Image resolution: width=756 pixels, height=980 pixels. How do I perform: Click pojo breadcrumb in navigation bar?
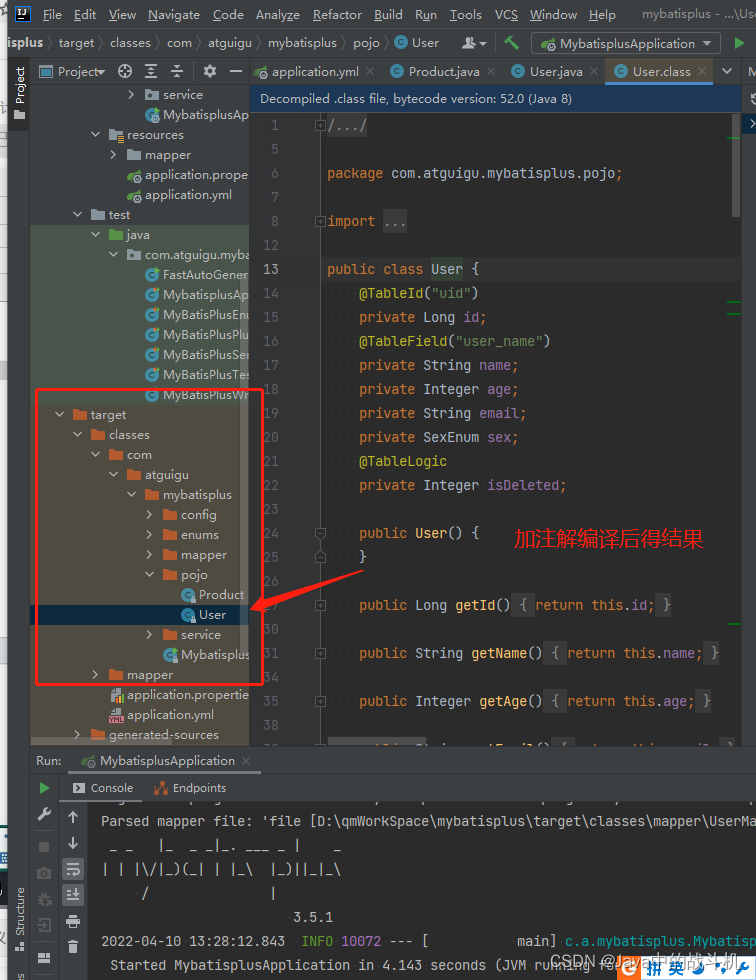tap(366, 43)
